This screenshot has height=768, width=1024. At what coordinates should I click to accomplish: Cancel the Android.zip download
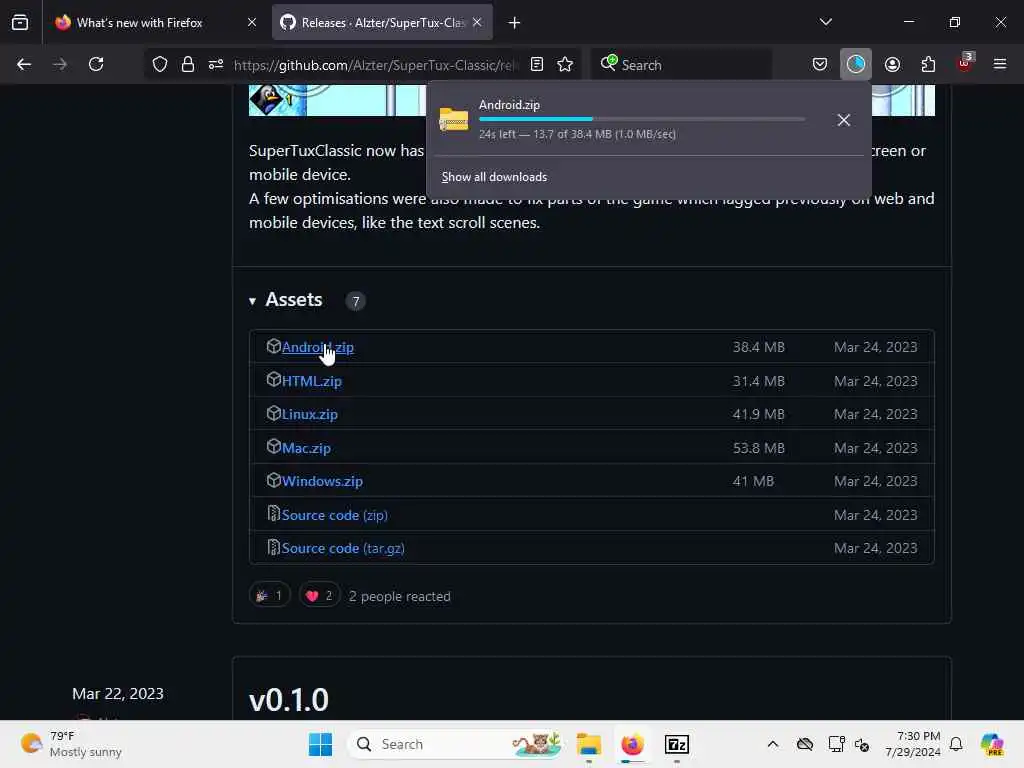coord(844,120)
